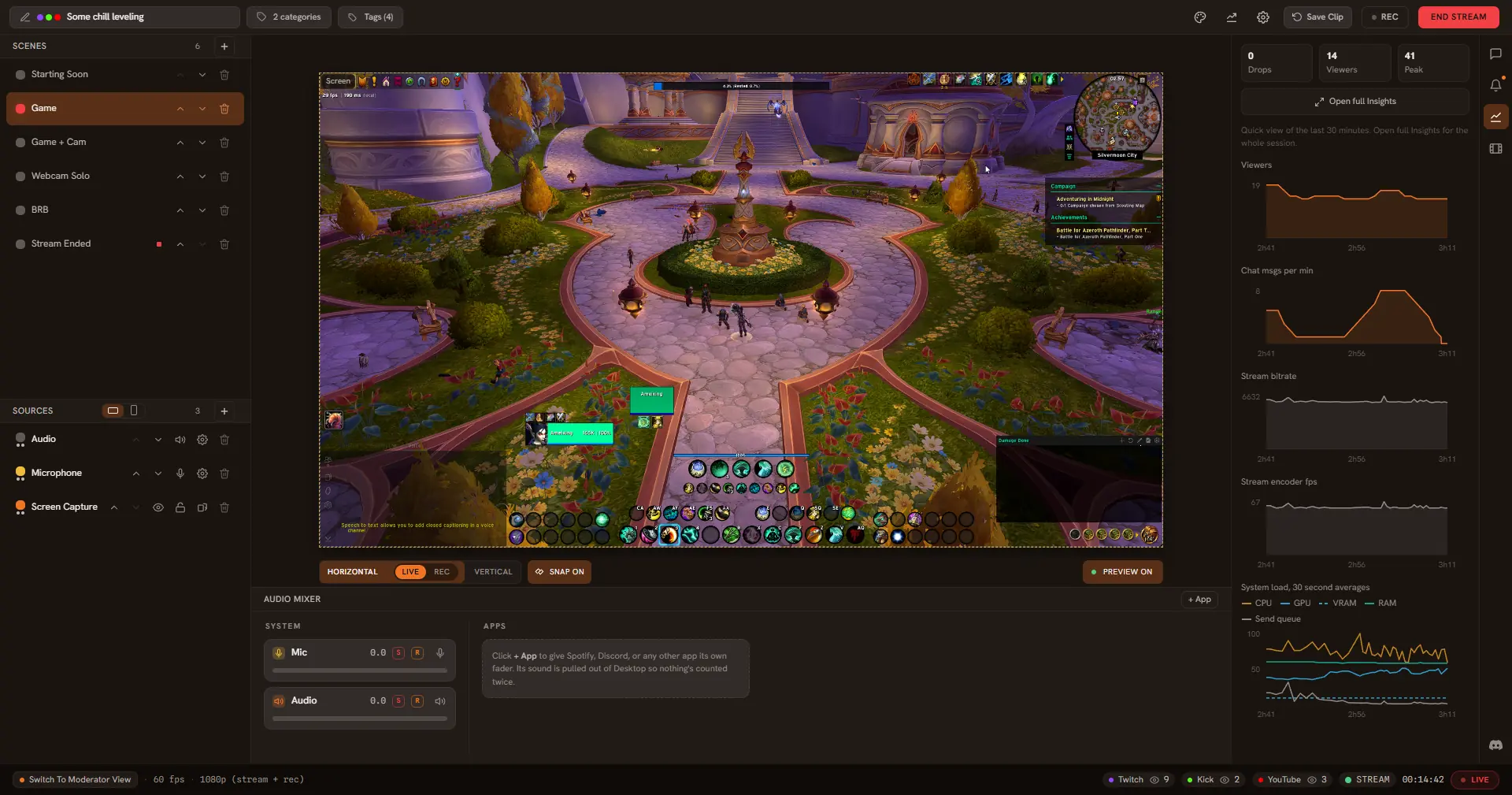
Task: Move Audio source down chevron
Action: click(x=158, y=440)
